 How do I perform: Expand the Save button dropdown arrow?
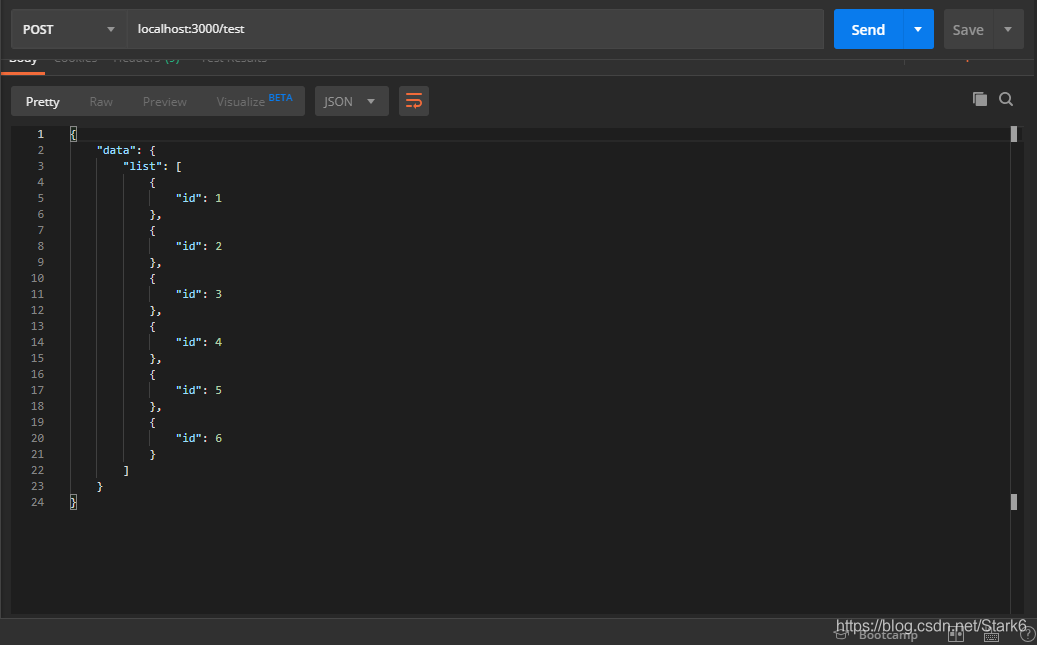(x=1007, y=30)
